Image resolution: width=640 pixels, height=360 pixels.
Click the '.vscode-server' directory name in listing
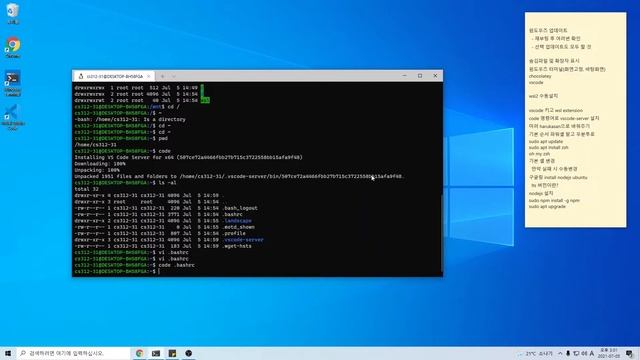click(x=243, y=240)
